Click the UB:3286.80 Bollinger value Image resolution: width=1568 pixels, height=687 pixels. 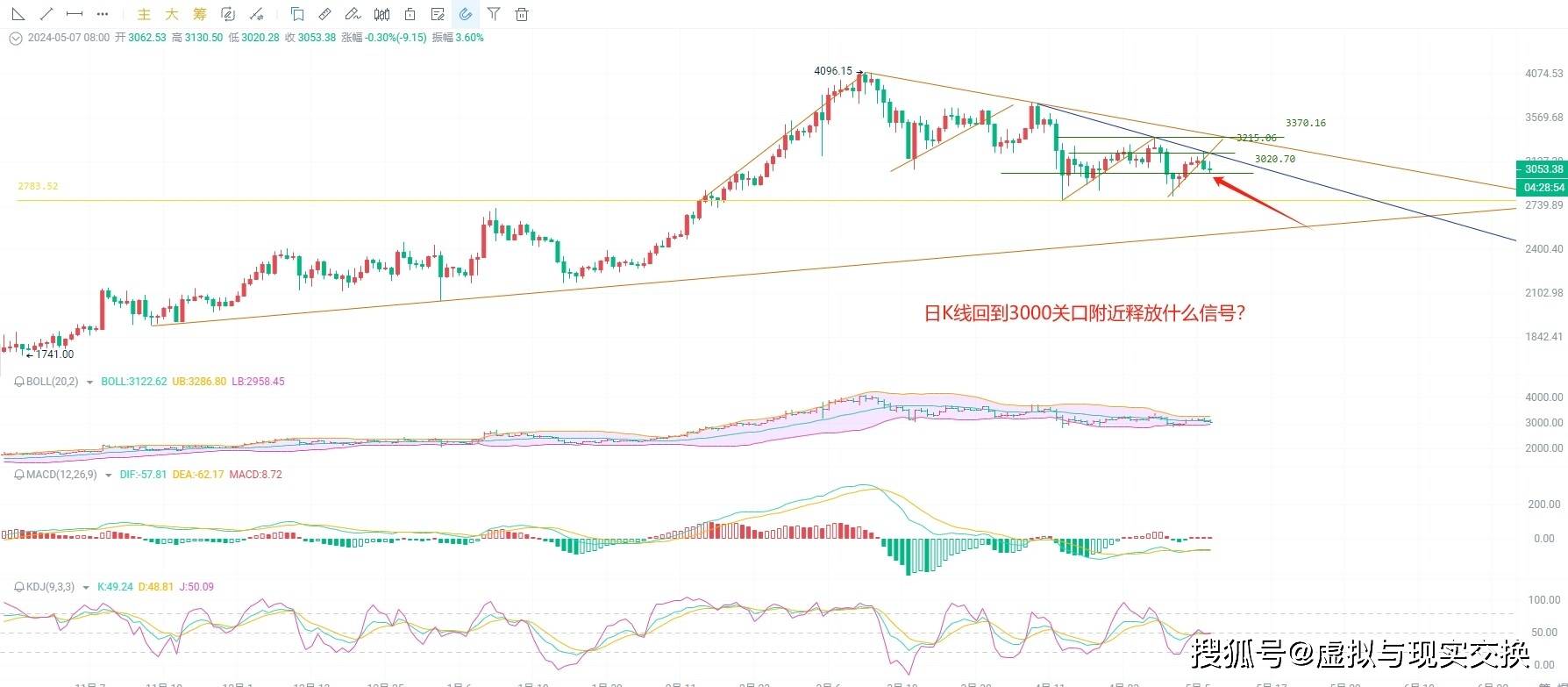pyautogui.click(x=199, y=382)
